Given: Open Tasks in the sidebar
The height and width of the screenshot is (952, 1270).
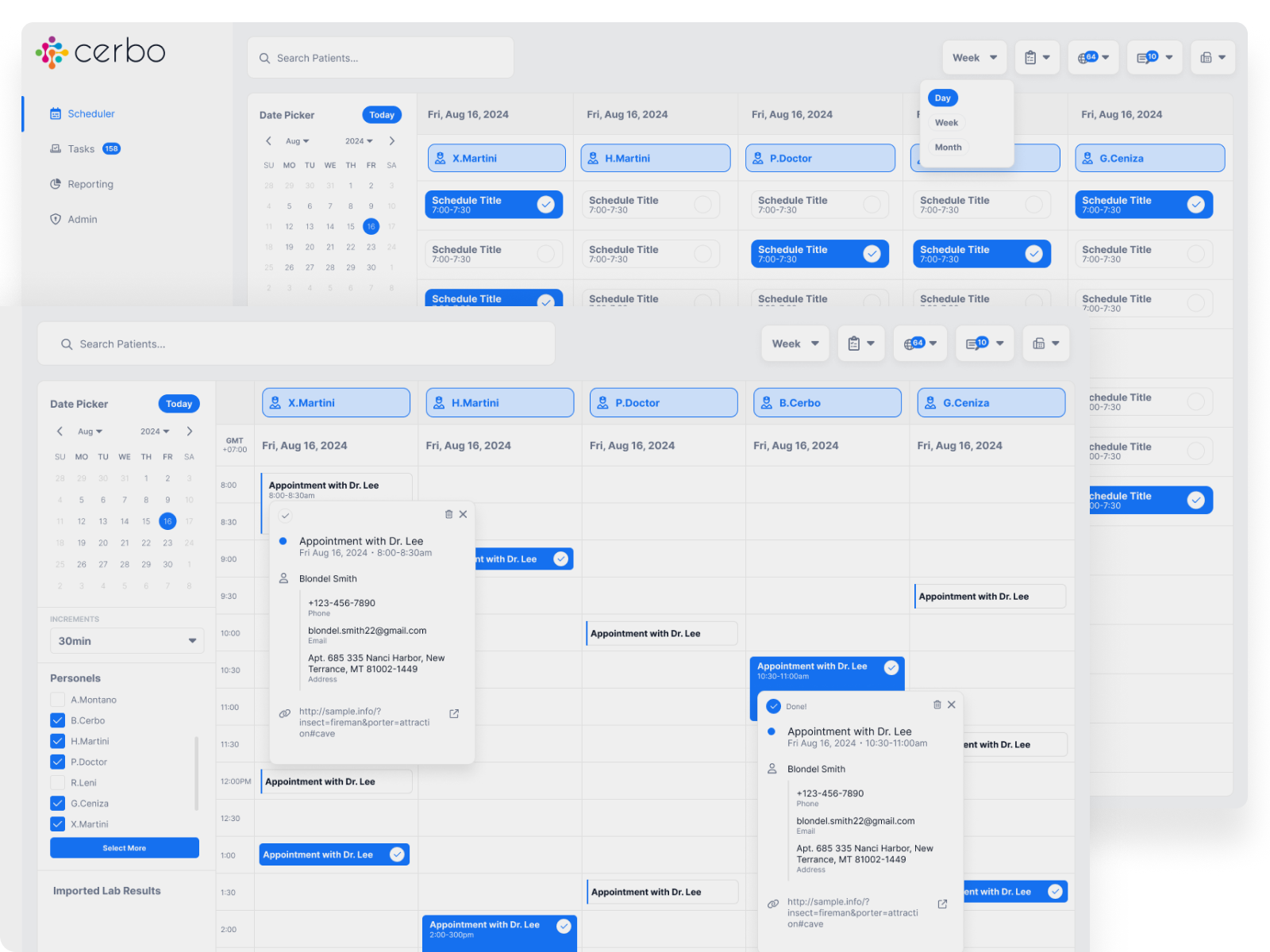Looking at the screenshot, I should [81, 149].
